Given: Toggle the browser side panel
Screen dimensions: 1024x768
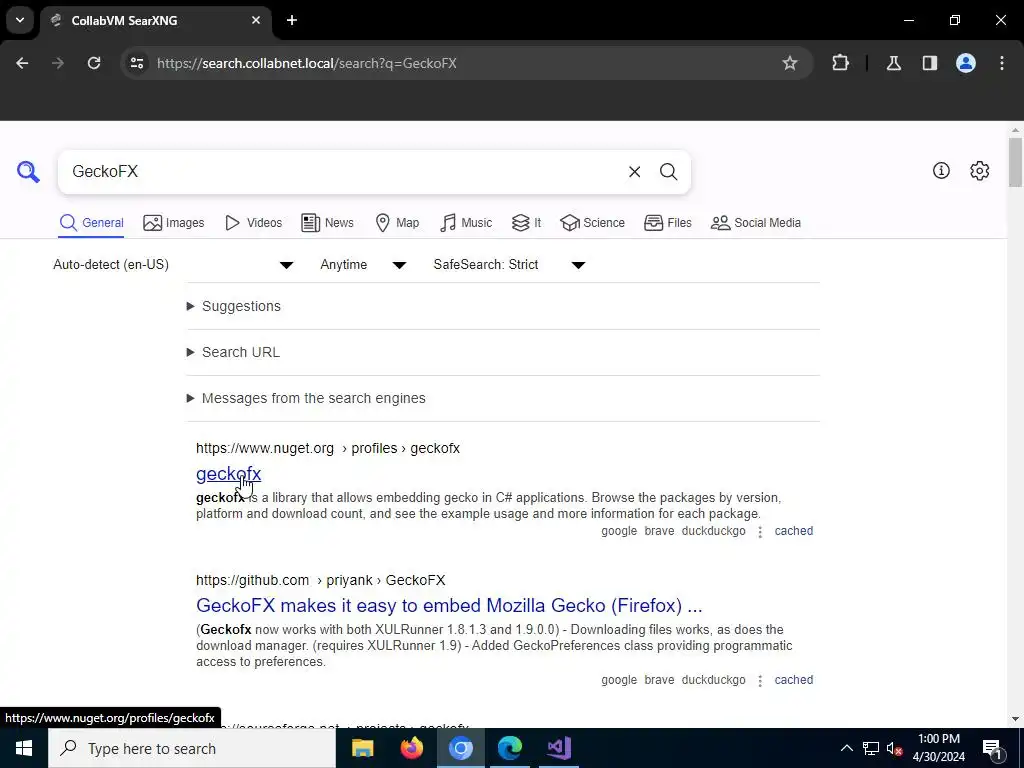Looking at the screenshot, I should point(929,63).
